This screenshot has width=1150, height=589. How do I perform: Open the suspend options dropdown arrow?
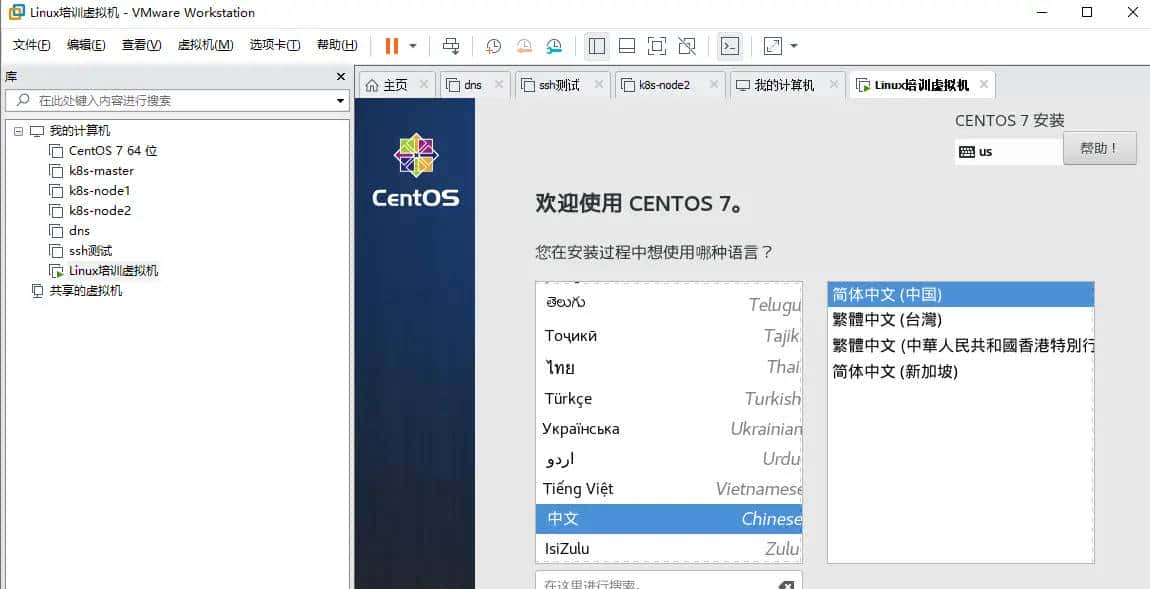pos(413,46)
